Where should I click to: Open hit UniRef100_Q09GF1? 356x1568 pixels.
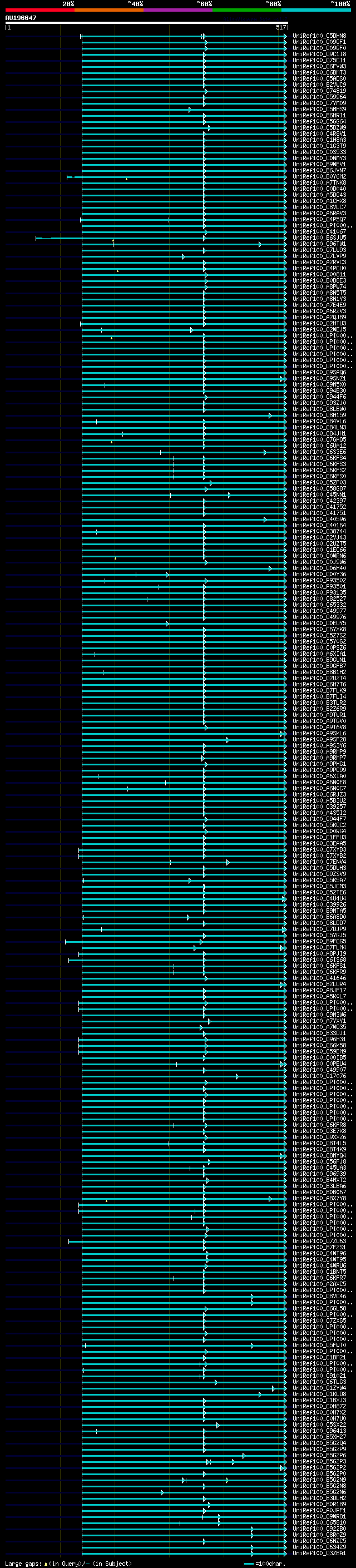[x=319, y=43]
